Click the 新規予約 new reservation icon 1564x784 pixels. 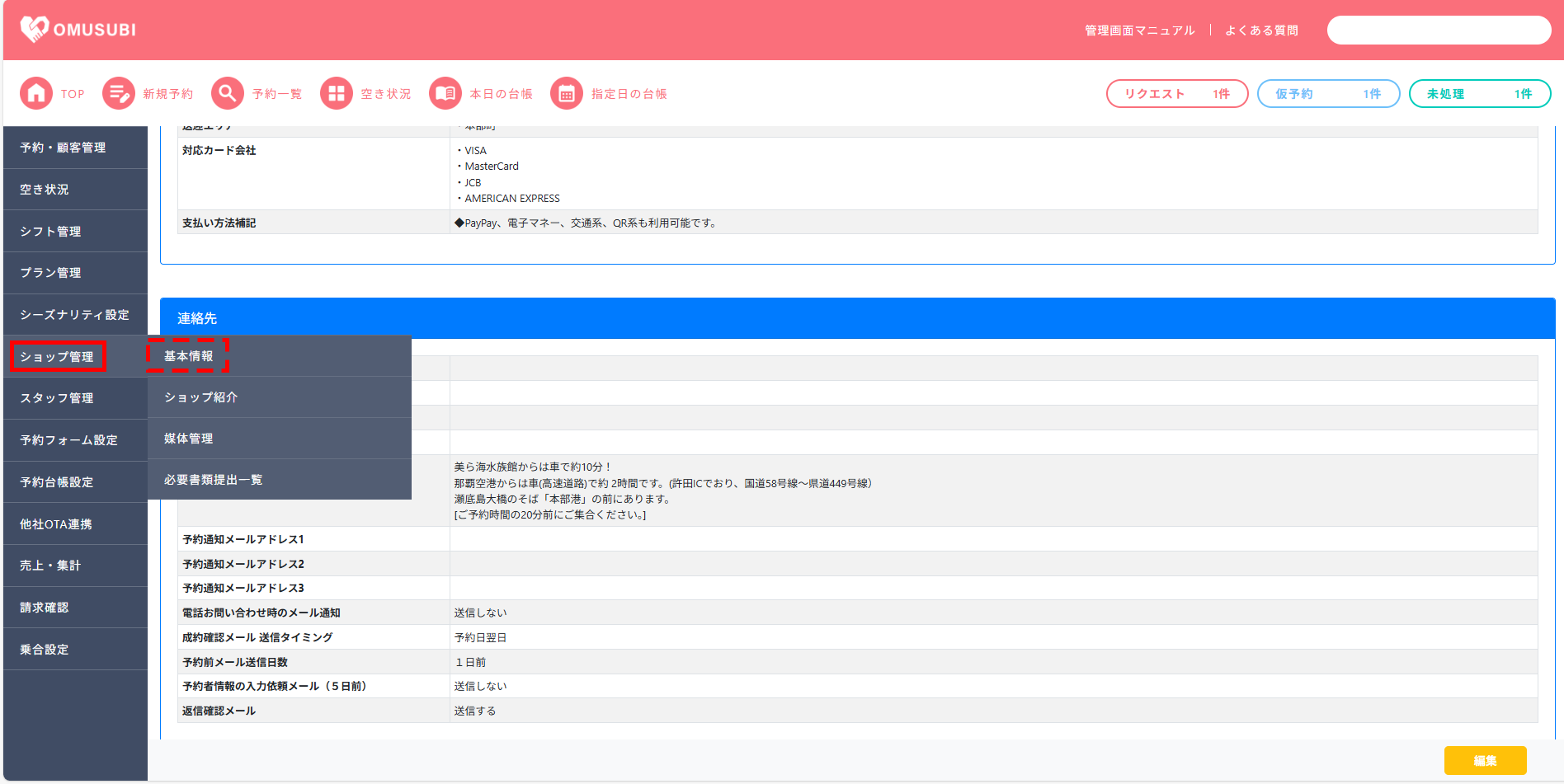click(119, 94)
